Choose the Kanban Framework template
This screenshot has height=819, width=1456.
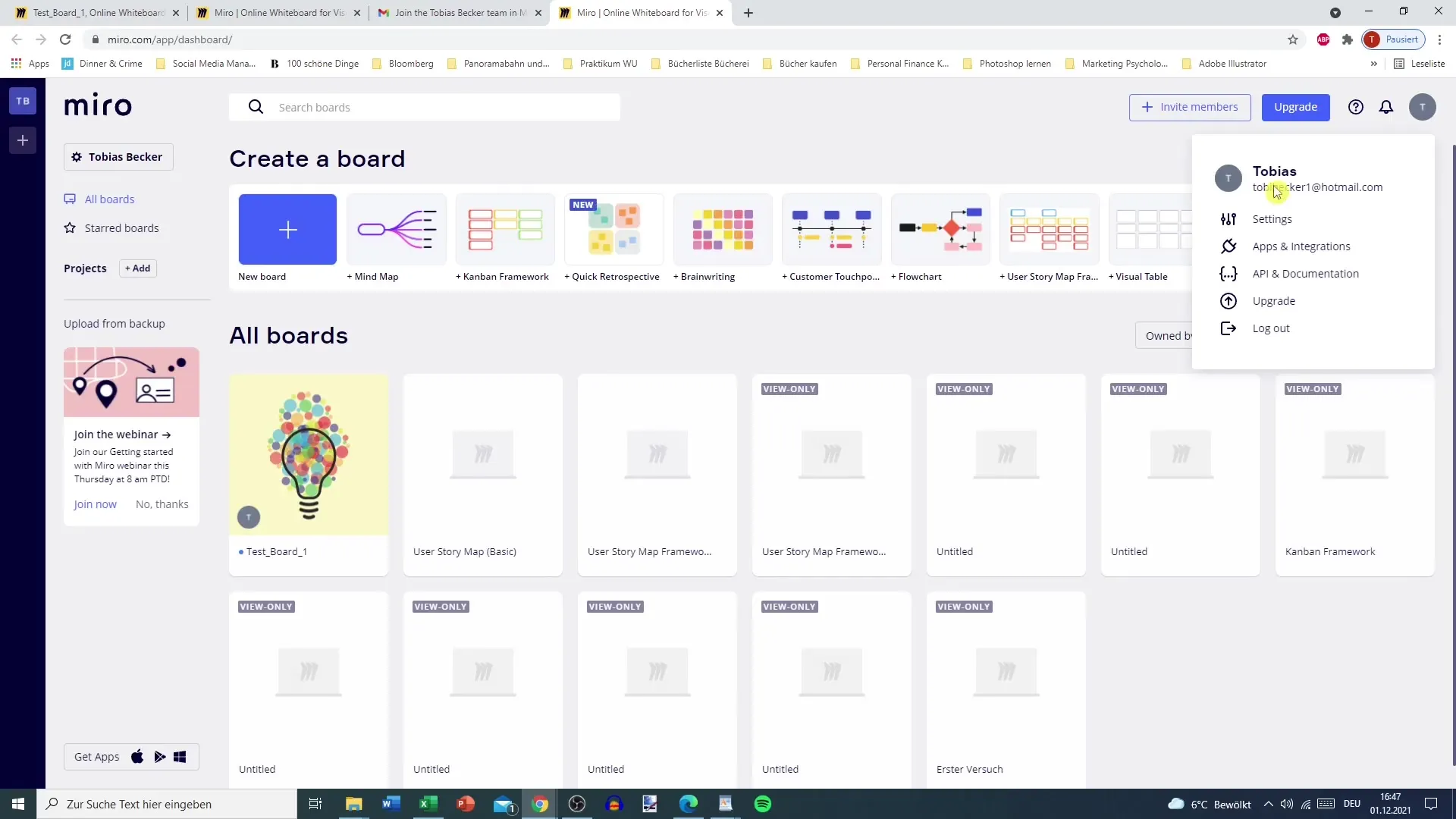(505, 229)
